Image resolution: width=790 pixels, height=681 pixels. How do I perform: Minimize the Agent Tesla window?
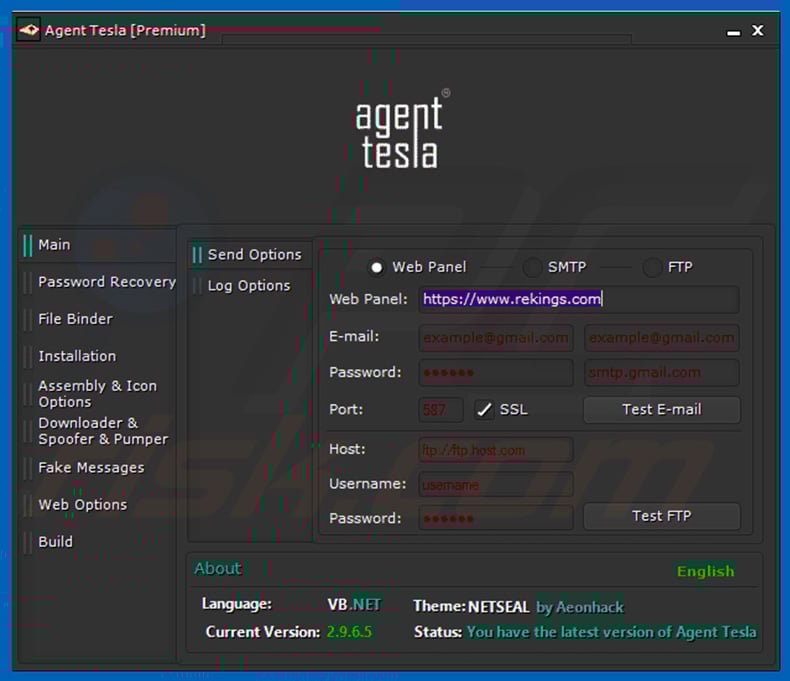734,32
